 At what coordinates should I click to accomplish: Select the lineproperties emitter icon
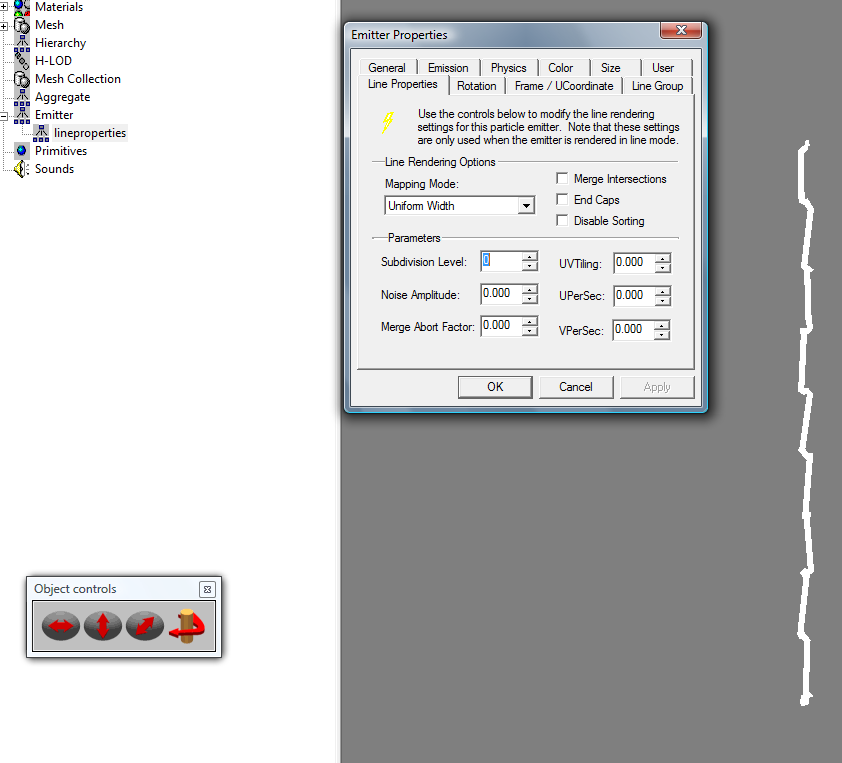coord(41,133)
